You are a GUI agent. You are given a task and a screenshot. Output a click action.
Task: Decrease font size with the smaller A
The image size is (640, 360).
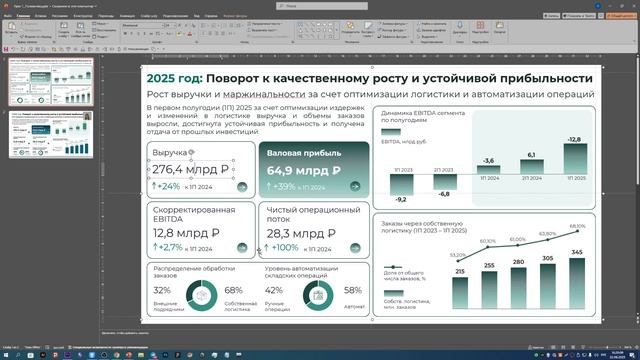pos(186,25)
